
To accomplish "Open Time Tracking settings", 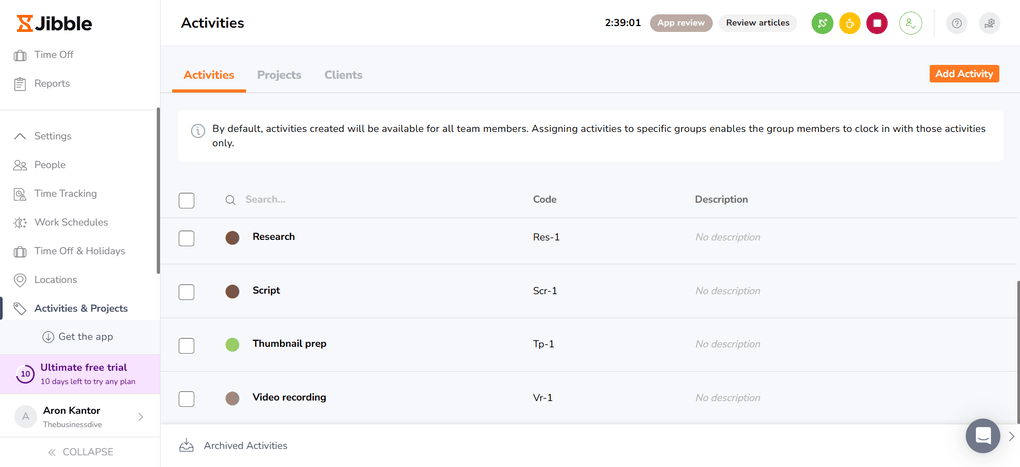I will [x=65, y=193].
